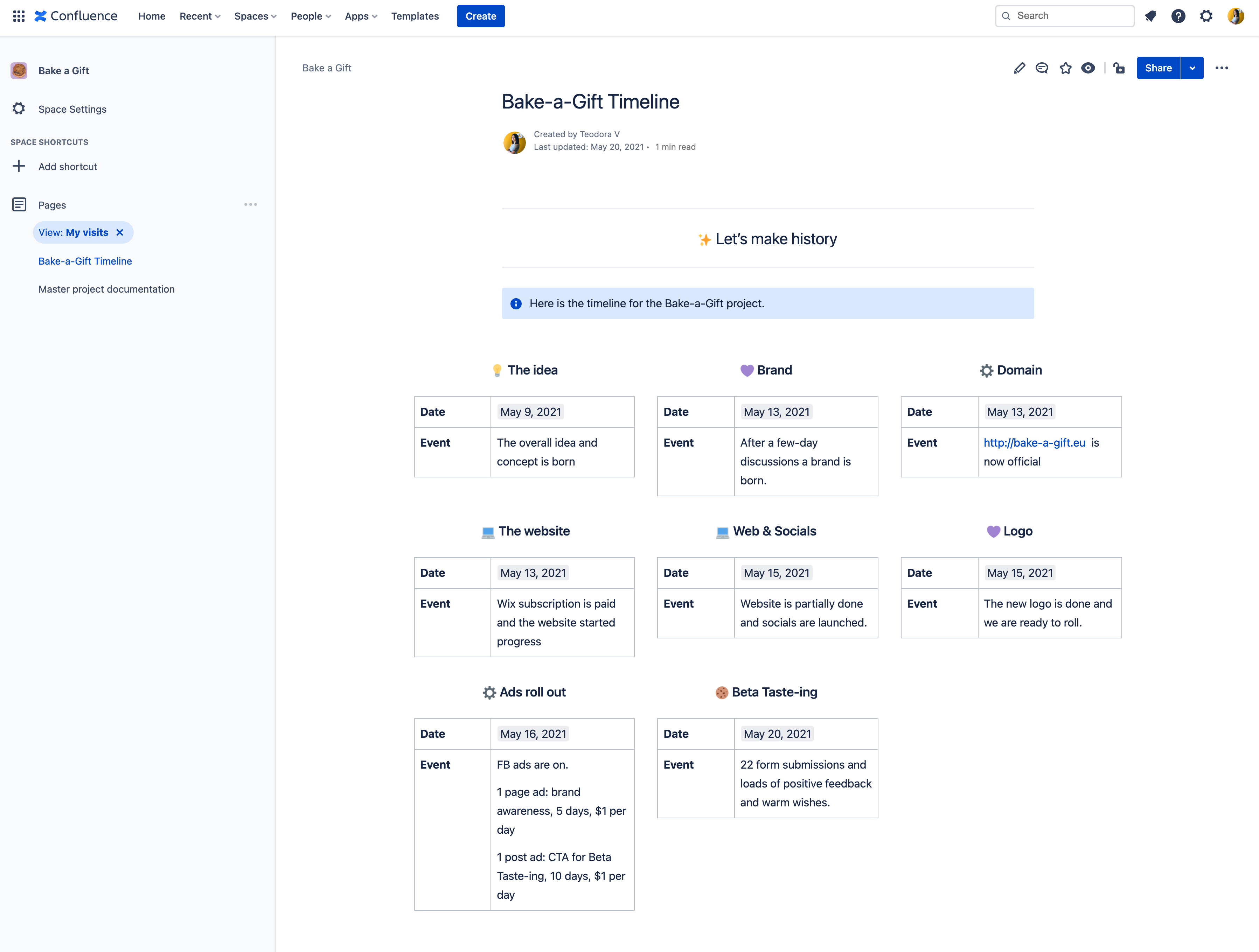This screenshot has height=952, width=1259.
Task: Toggle page restrictions via lock icon
Action: click(x=1118, y=68)
